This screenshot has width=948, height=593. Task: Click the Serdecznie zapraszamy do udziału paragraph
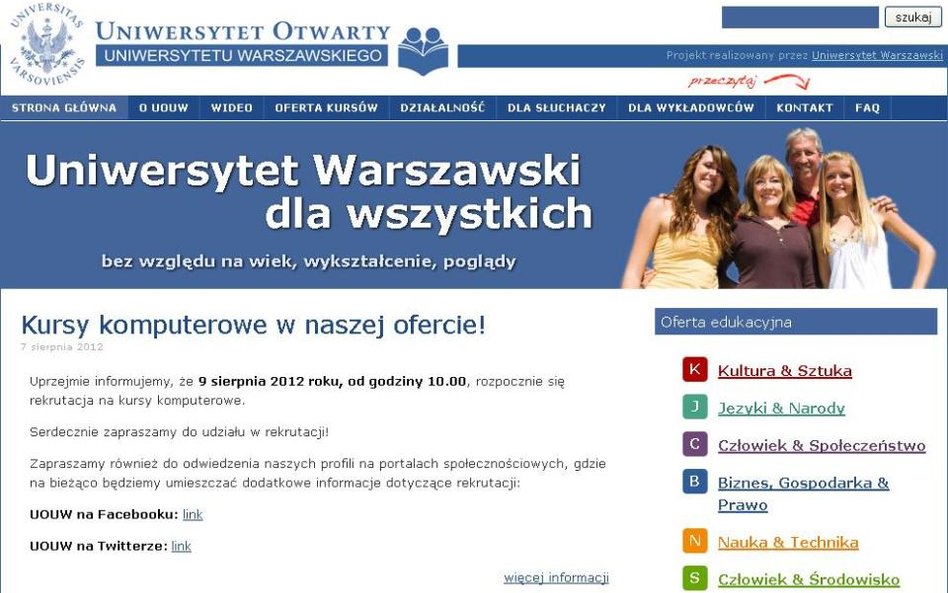tap(179, 432)
